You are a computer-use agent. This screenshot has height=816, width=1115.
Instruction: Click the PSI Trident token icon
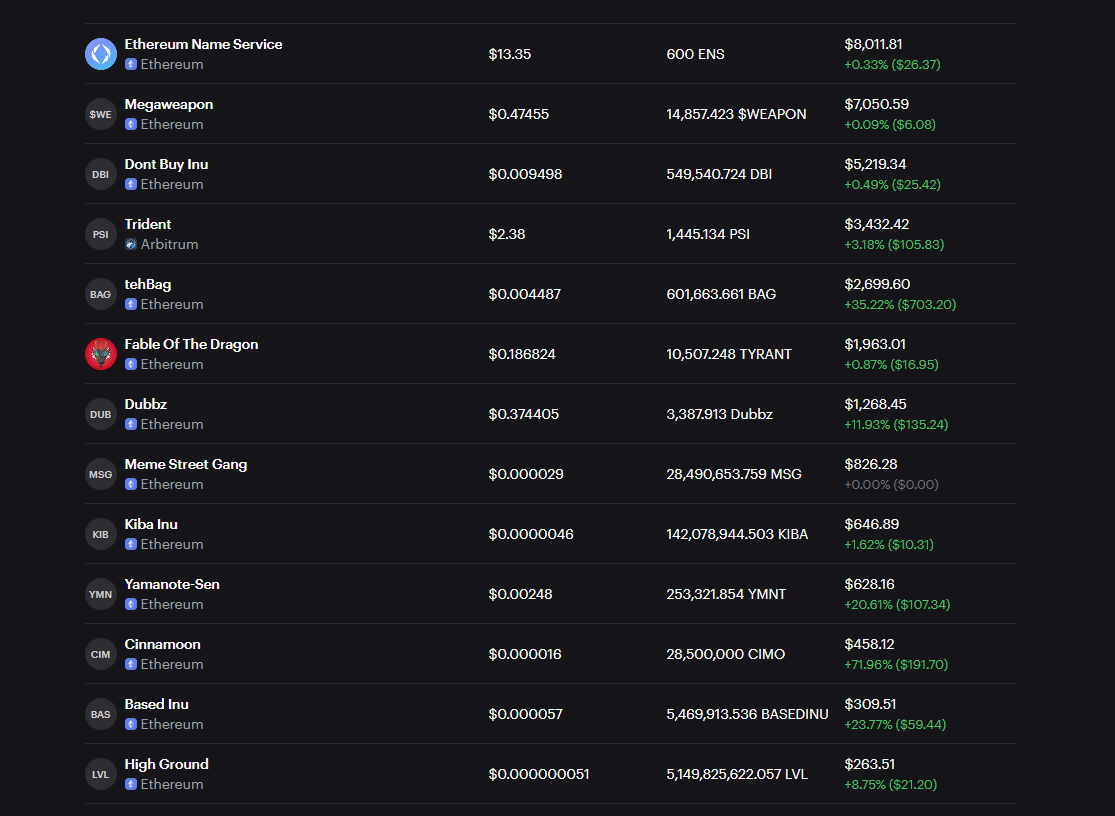pyautogui.click(x=101, y=234)
